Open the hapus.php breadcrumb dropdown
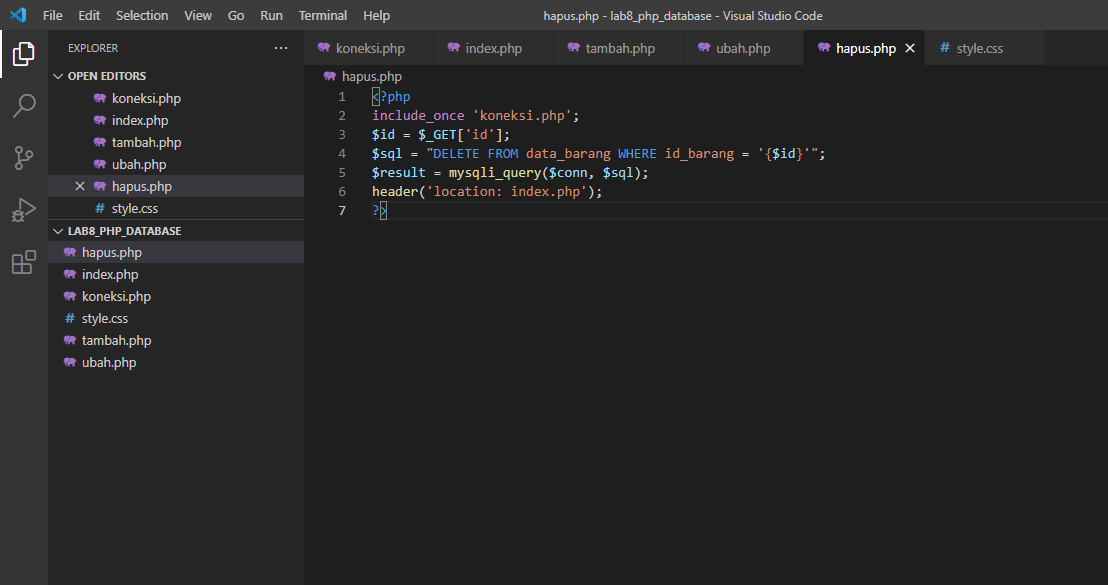Image resolution: width=1108 pixels, height=585 pixels. pyautogui.click(x=372, y=75)
